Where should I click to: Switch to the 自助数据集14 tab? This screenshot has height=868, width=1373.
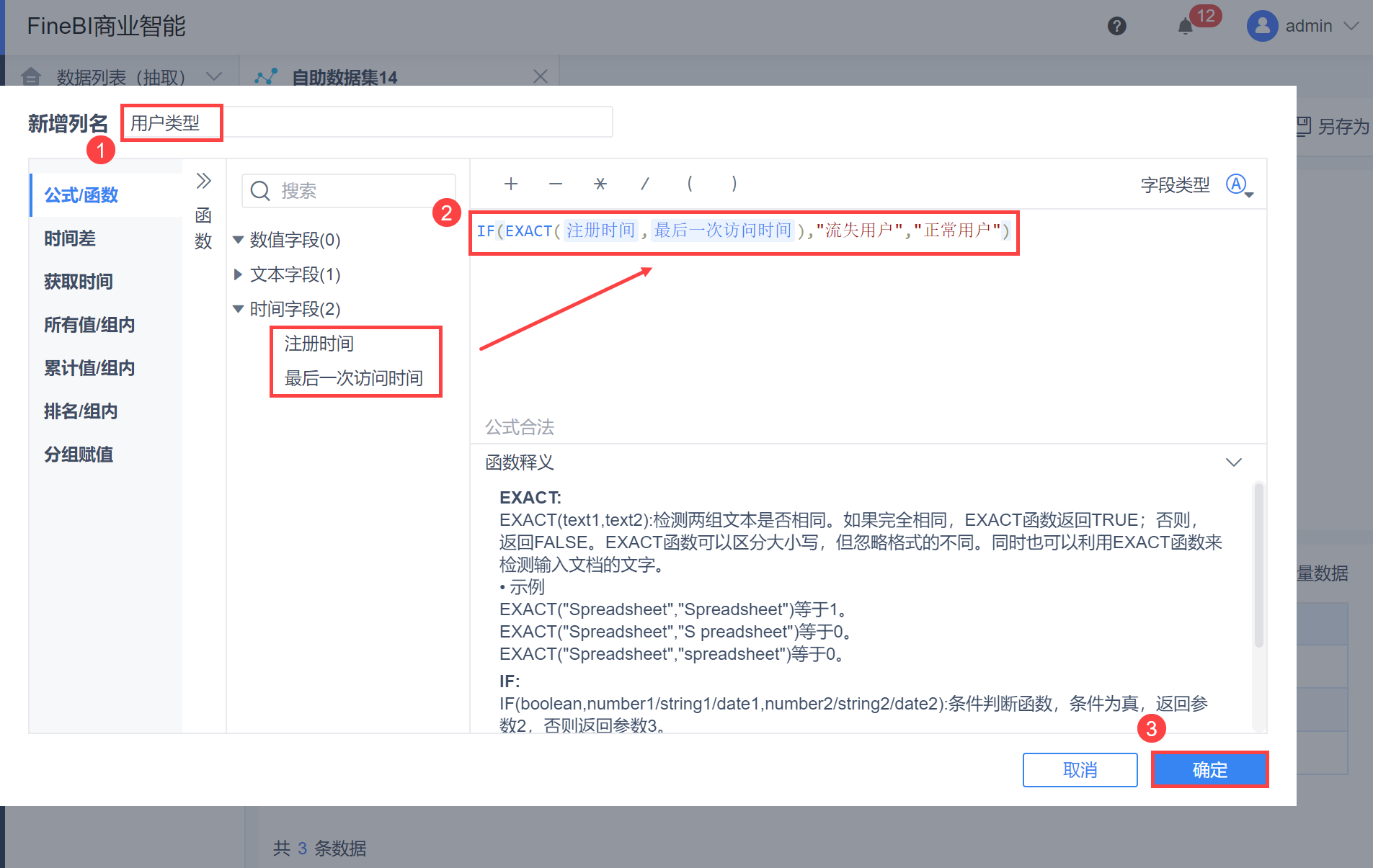[345, 77]
